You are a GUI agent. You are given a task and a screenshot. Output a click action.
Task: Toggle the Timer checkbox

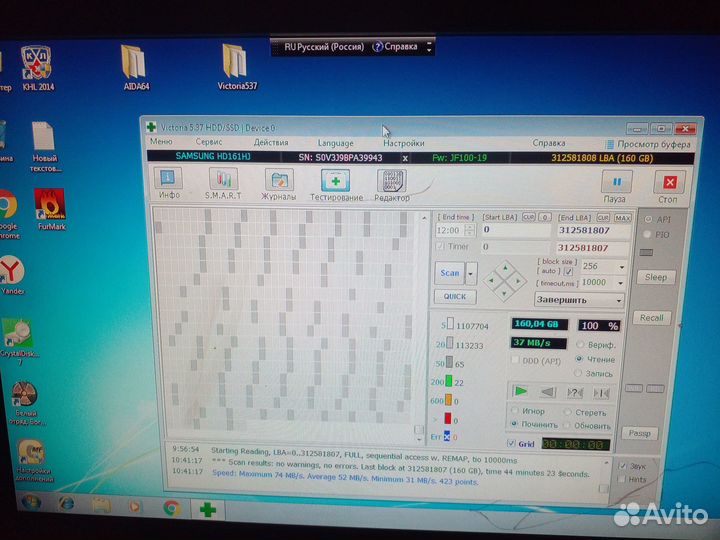point(440,246)
